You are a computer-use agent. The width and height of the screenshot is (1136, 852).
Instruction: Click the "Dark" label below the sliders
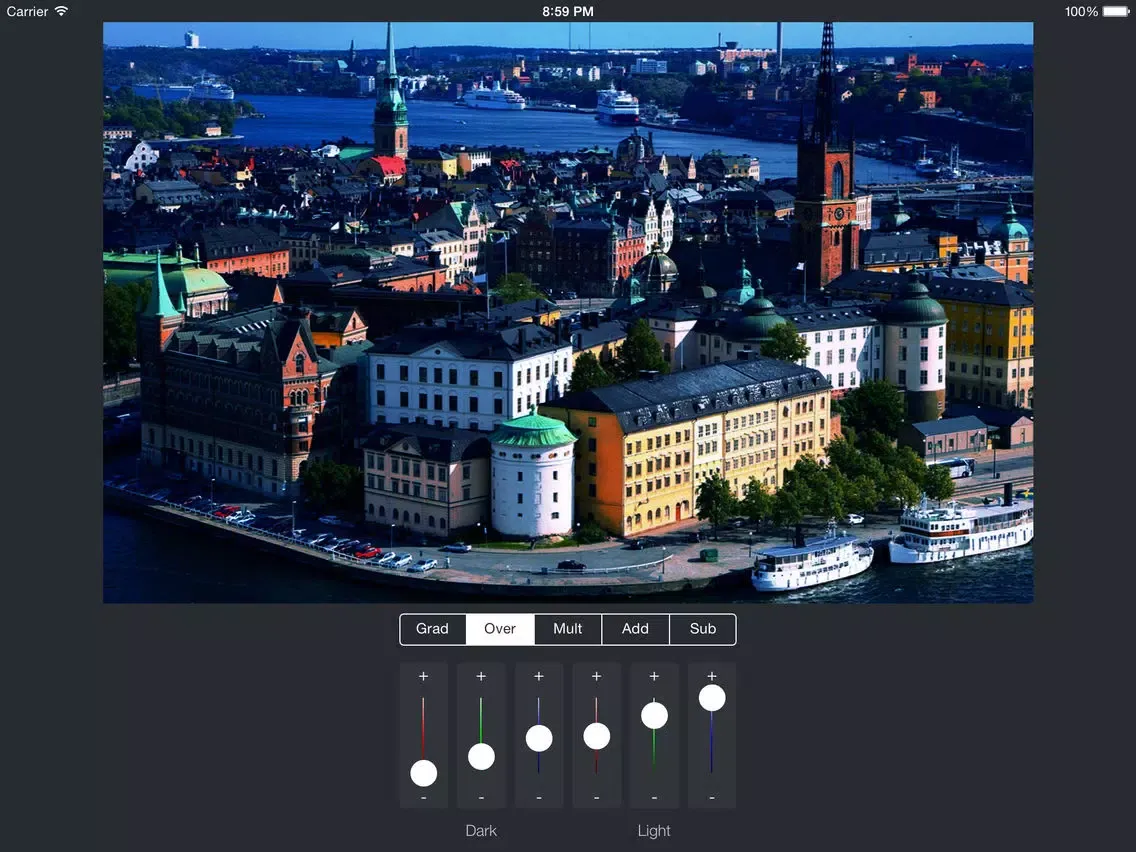point(481,831)
